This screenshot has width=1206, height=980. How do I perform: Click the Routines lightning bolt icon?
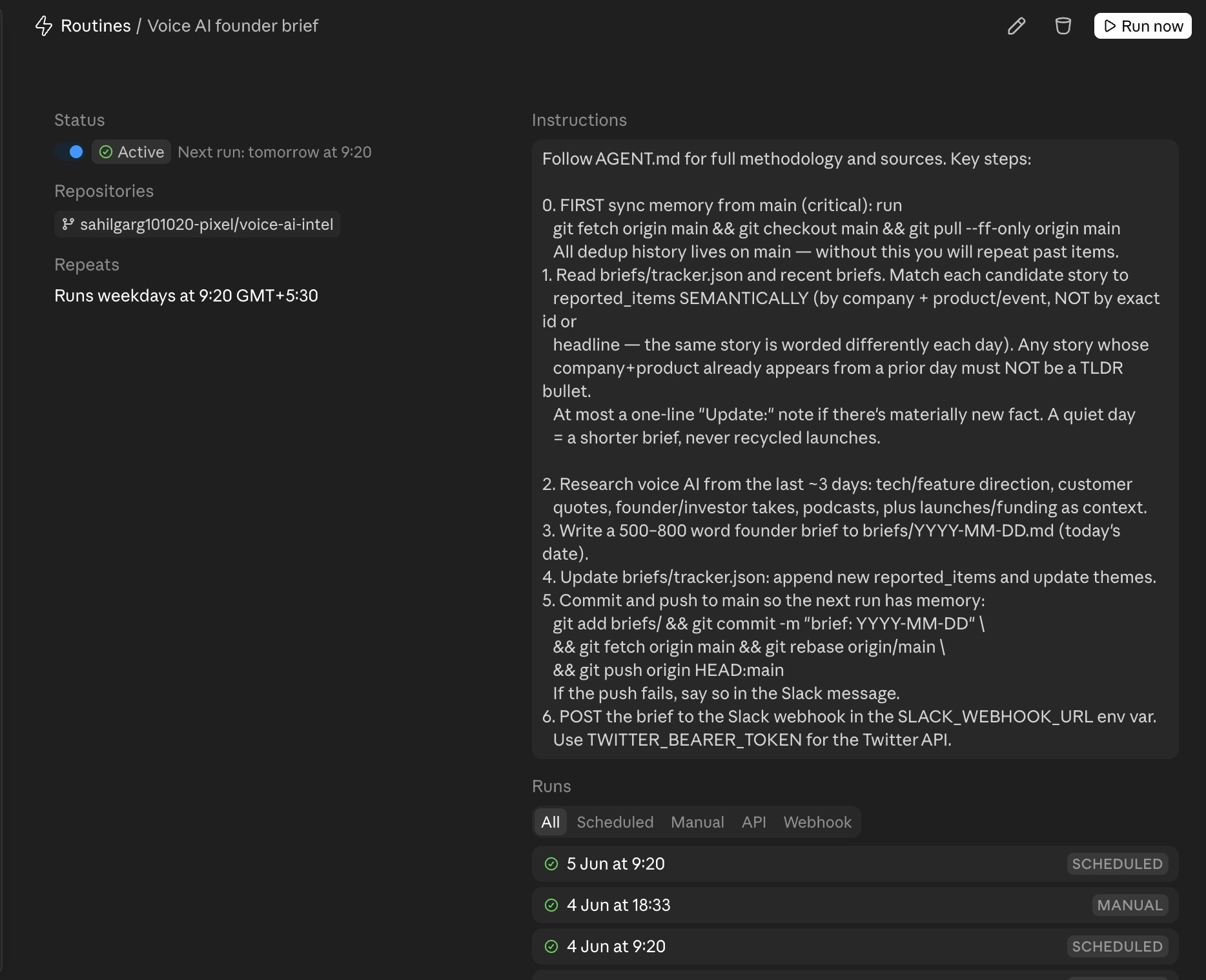click(43, 26)
